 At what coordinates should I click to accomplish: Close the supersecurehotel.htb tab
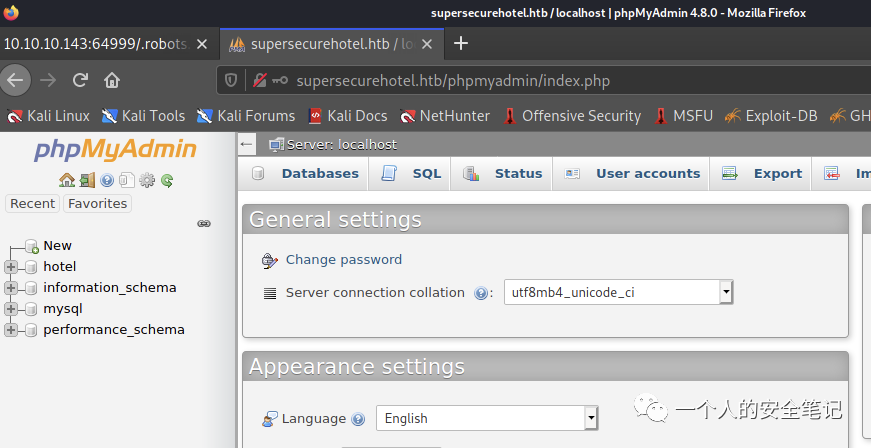coord(427,44)
